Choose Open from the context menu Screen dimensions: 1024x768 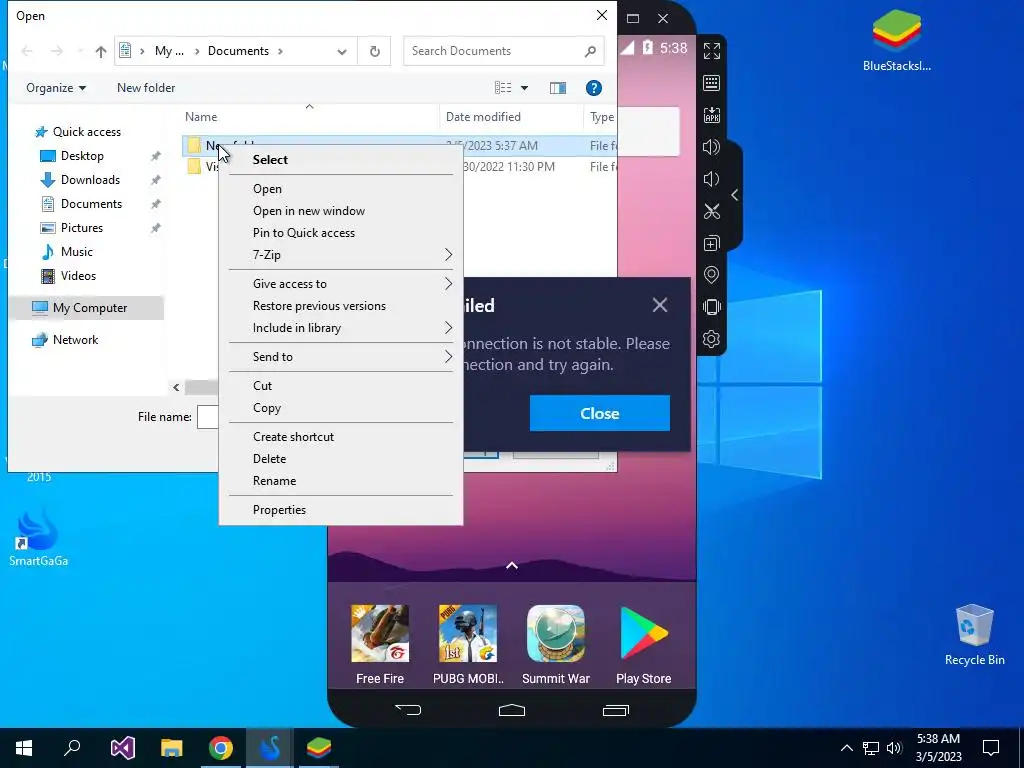click(x=341, y=189)
